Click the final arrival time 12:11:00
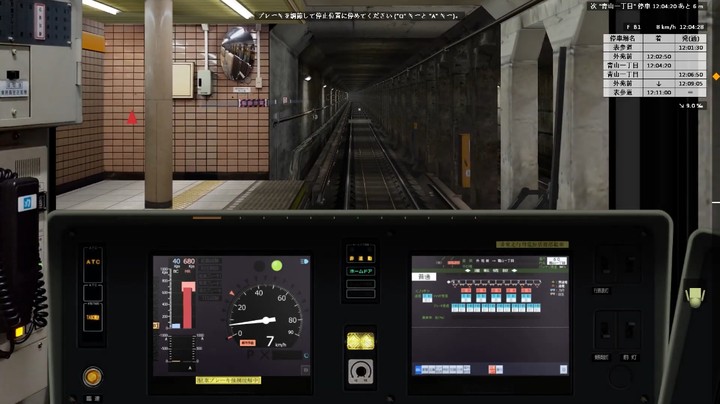 pyautogui.click(x=658, y=92)
